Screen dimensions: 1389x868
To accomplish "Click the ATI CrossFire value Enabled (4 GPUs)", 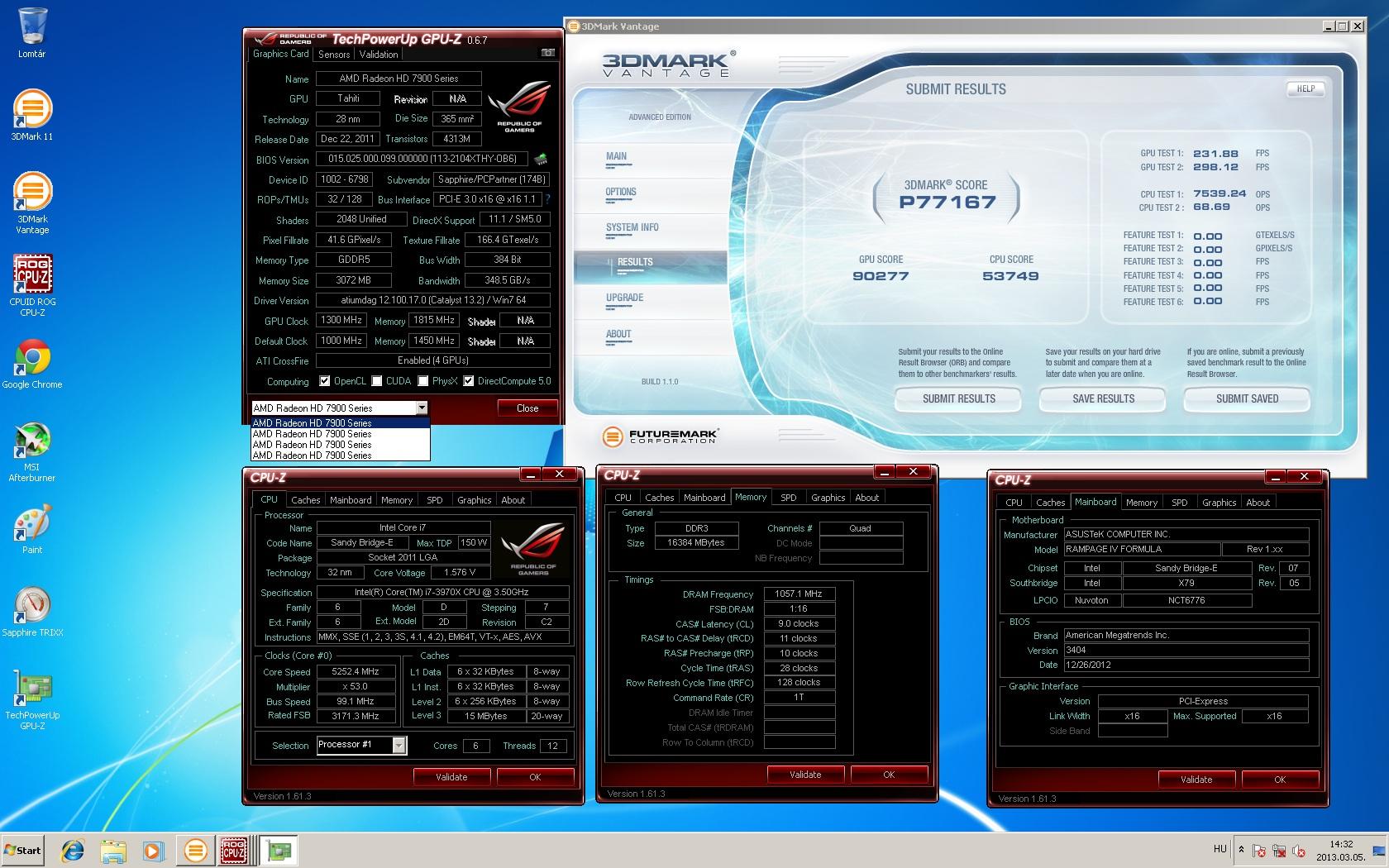I will [x=432, y=360].
